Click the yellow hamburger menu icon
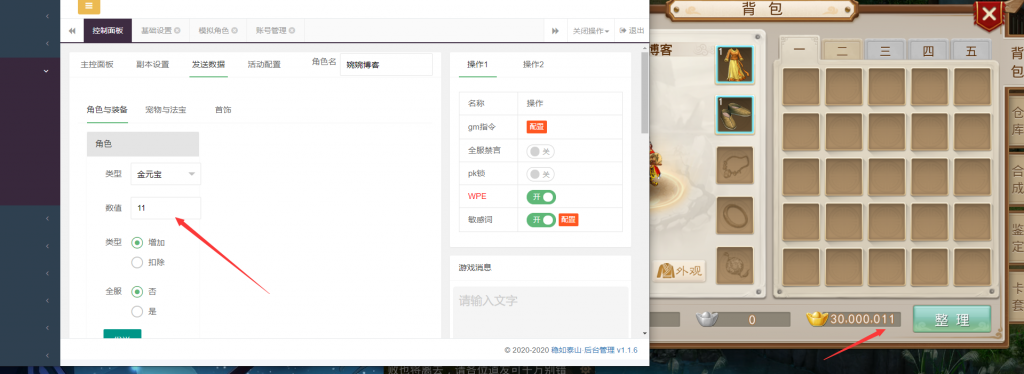This screenshot has width=1024, height=374. point(89,7)
